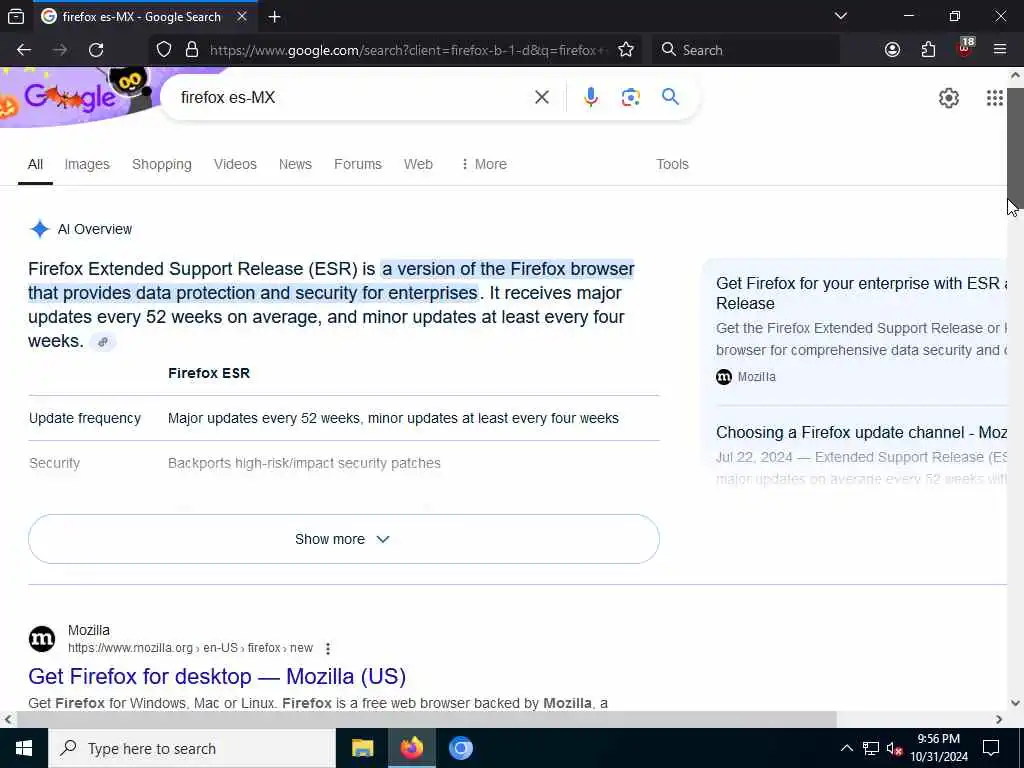Screen dimensions: 1024x768
Task: Open the network tray icon
Action: click(x=871, y=748)
